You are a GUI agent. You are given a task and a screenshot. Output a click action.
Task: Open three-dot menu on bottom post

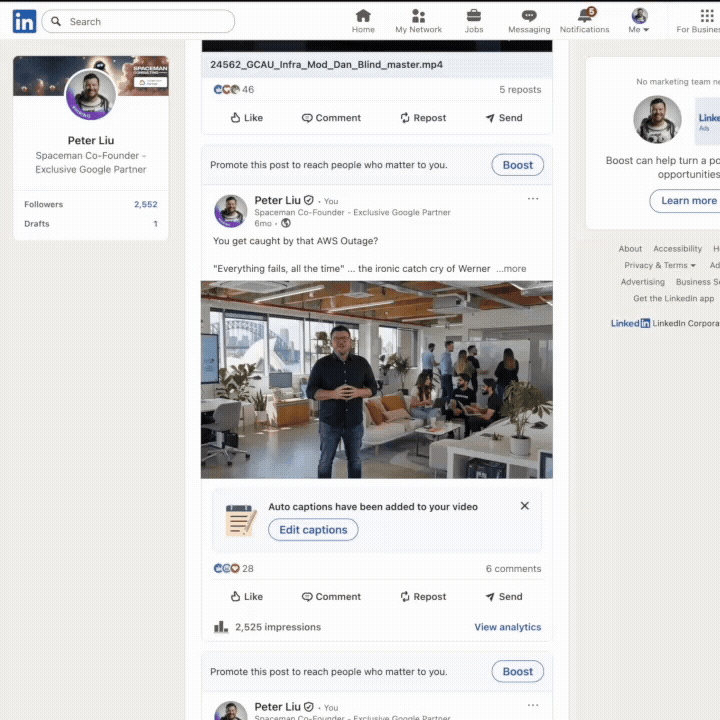(x=533, y=705)
